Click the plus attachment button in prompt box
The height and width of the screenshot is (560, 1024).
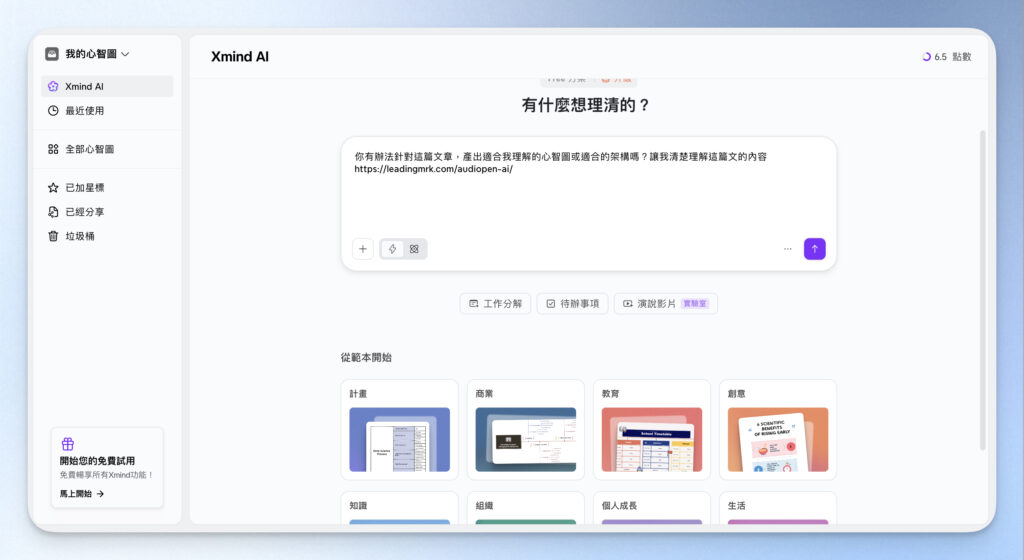click(x=362, y=249)
